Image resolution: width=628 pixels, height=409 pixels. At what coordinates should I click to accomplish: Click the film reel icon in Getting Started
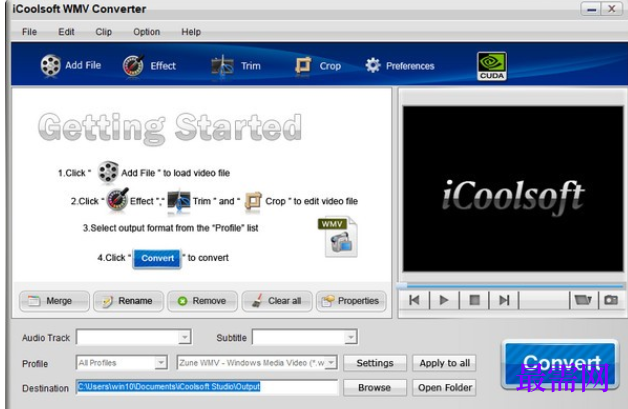pyautogui.click(x=108, y=172)
